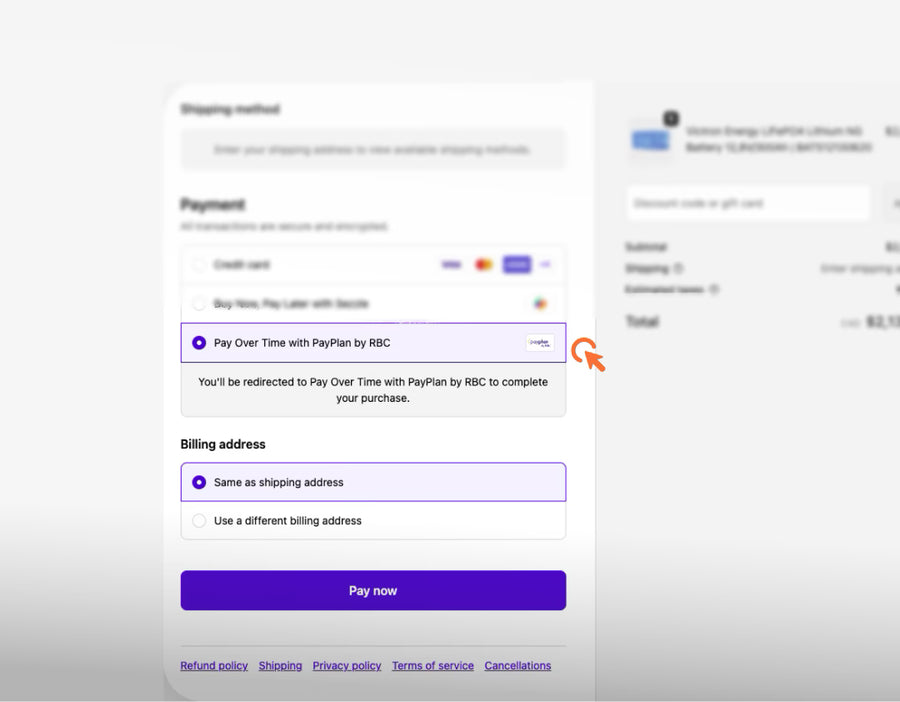Click the purple card brand icon

click(516, 264)
